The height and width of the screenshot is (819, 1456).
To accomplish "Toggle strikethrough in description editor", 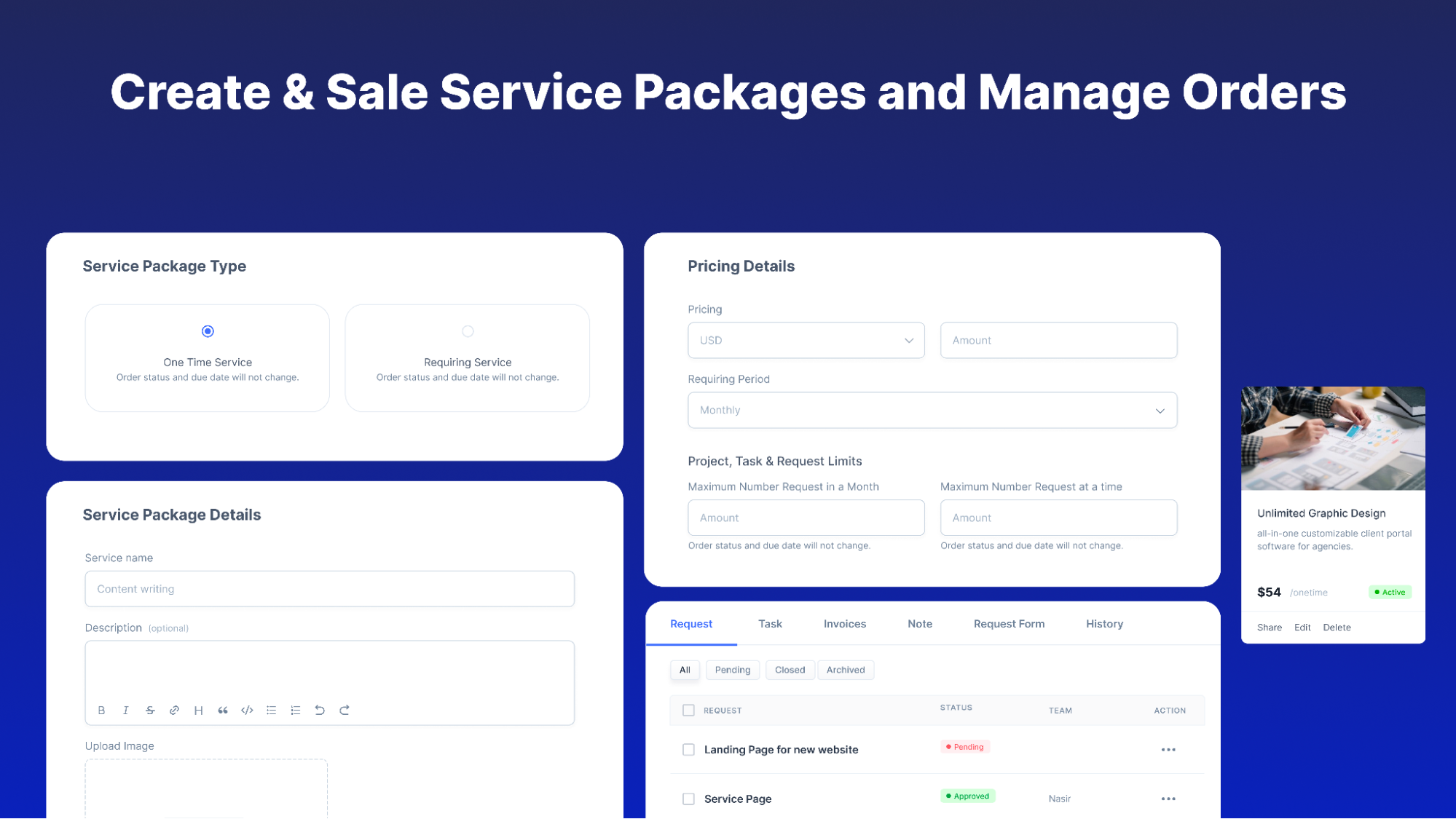I will coord(150,710).
